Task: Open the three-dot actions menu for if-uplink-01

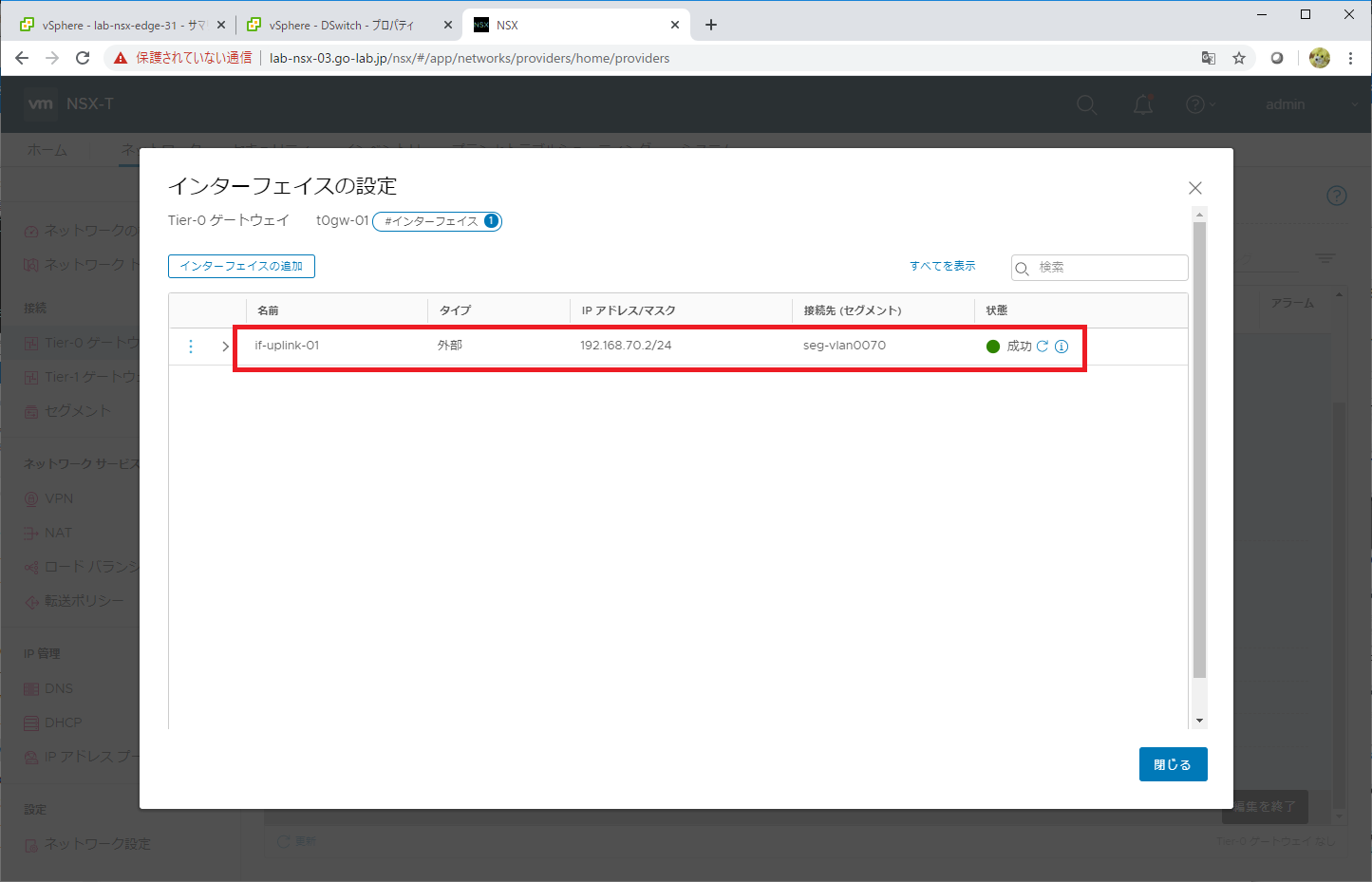Action: (191, 347)
